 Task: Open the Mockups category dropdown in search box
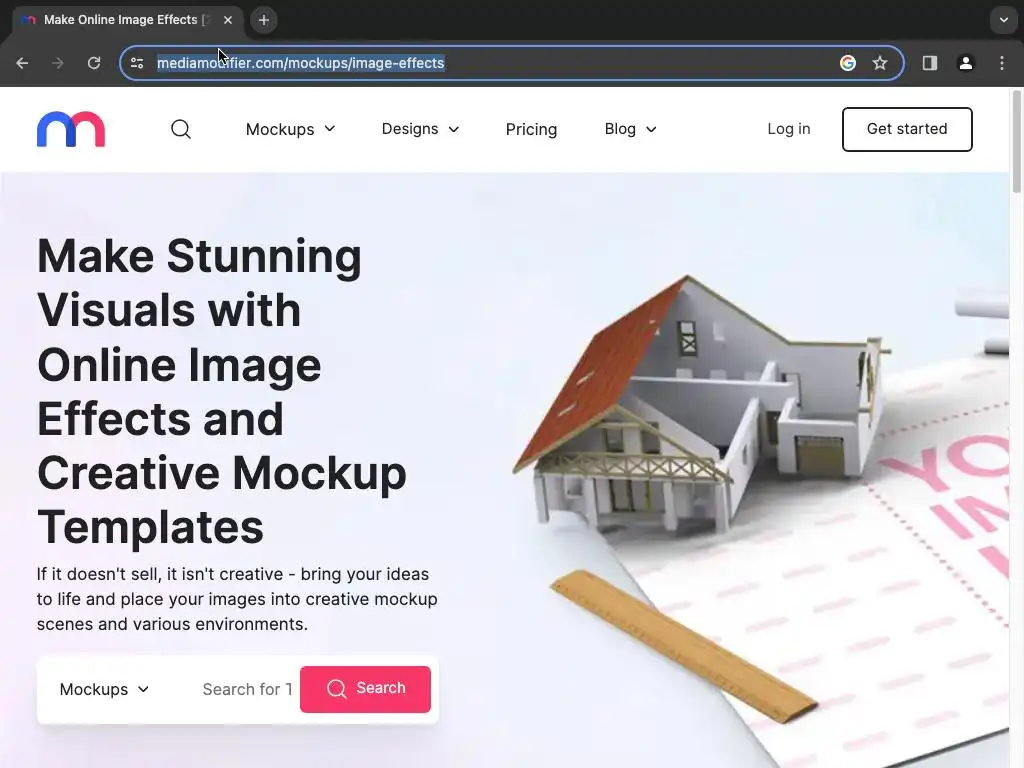tap(104, 689)
